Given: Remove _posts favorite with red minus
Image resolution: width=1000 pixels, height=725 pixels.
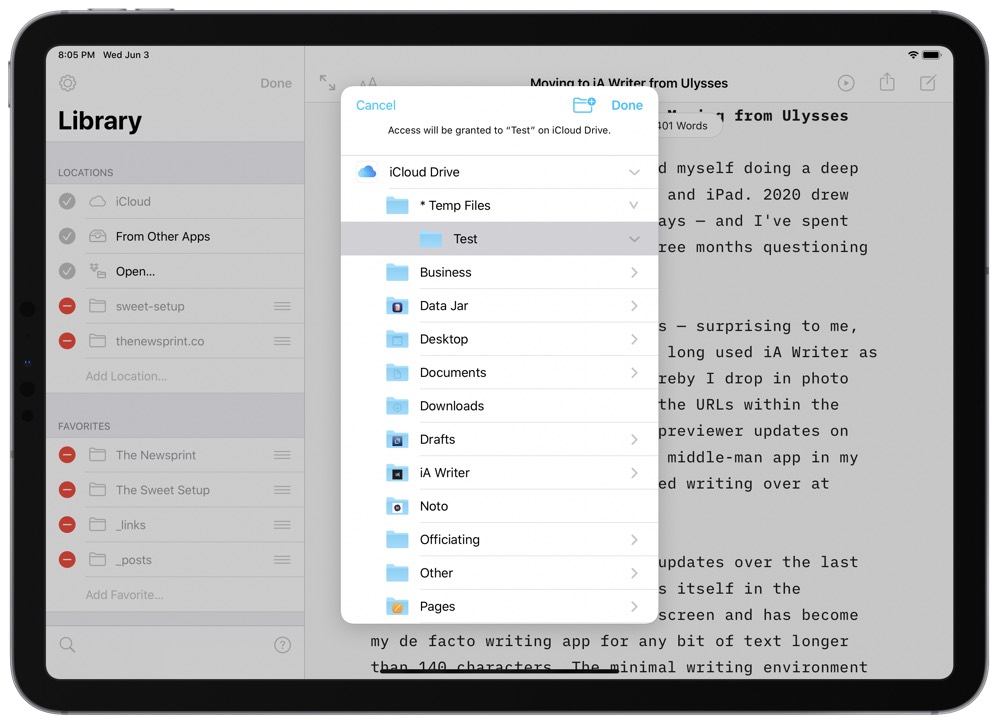Looking at the screenshot, I should 67,560.
